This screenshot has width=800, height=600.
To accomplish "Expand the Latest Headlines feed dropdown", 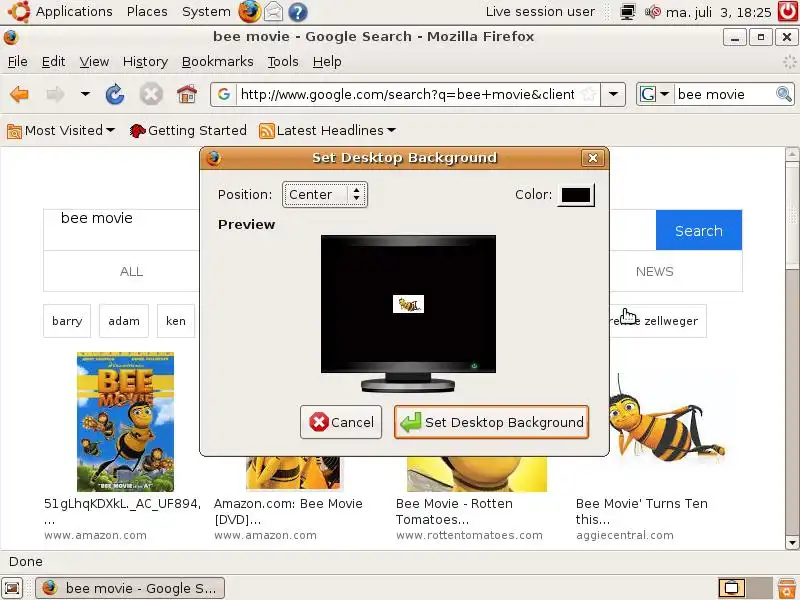I will (328, 131).
